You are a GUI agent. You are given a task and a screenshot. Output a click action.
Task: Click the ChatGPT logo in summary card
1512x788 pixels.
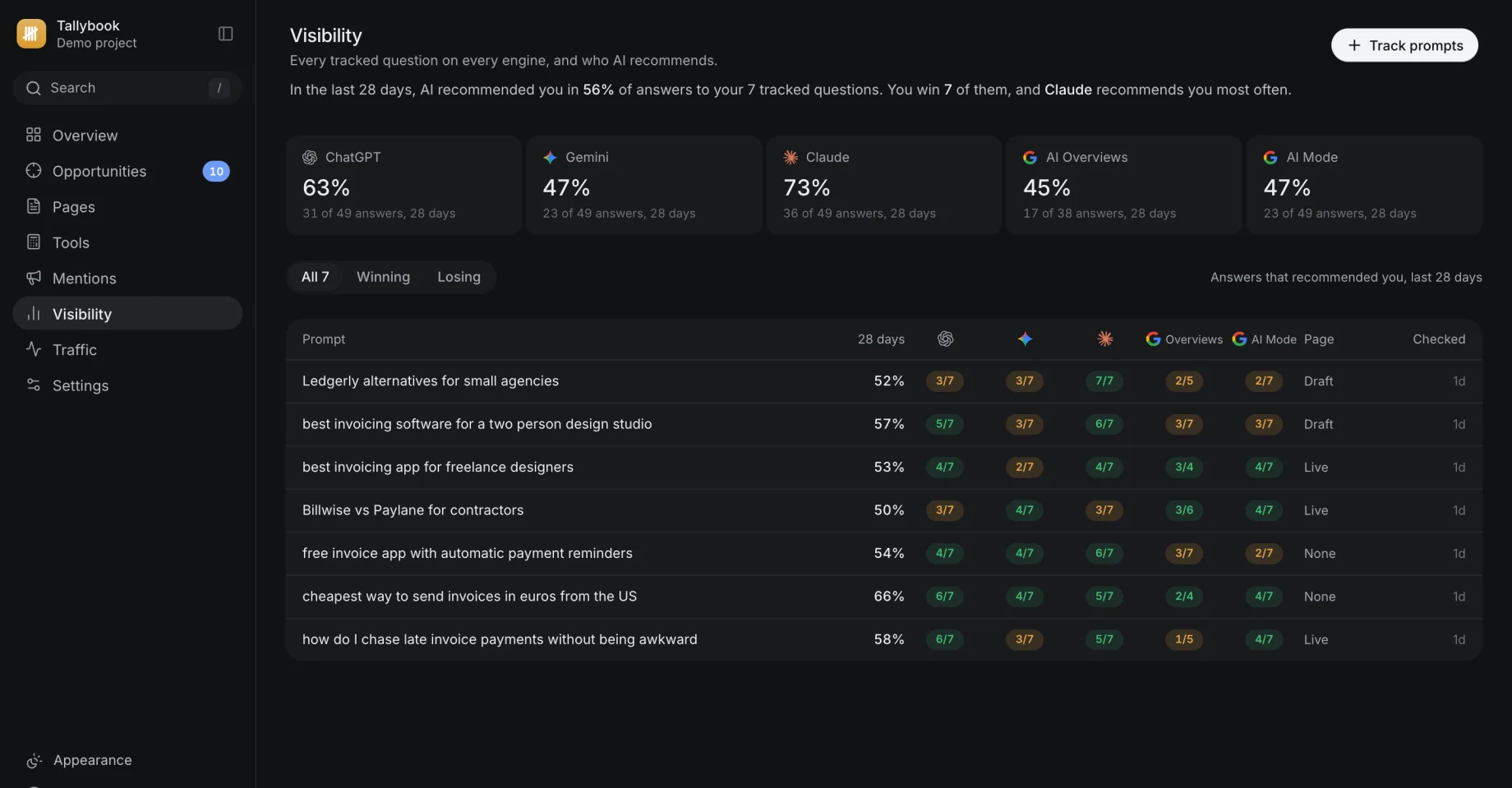(x=310, y=157)
